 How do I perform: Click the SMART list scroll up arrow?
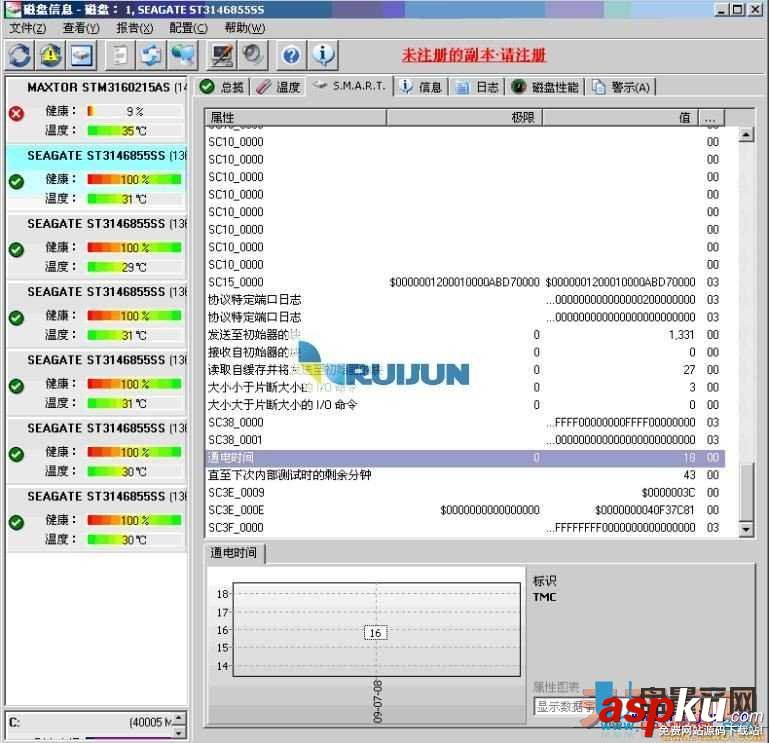pyautogui.click(x=746, y=134)
